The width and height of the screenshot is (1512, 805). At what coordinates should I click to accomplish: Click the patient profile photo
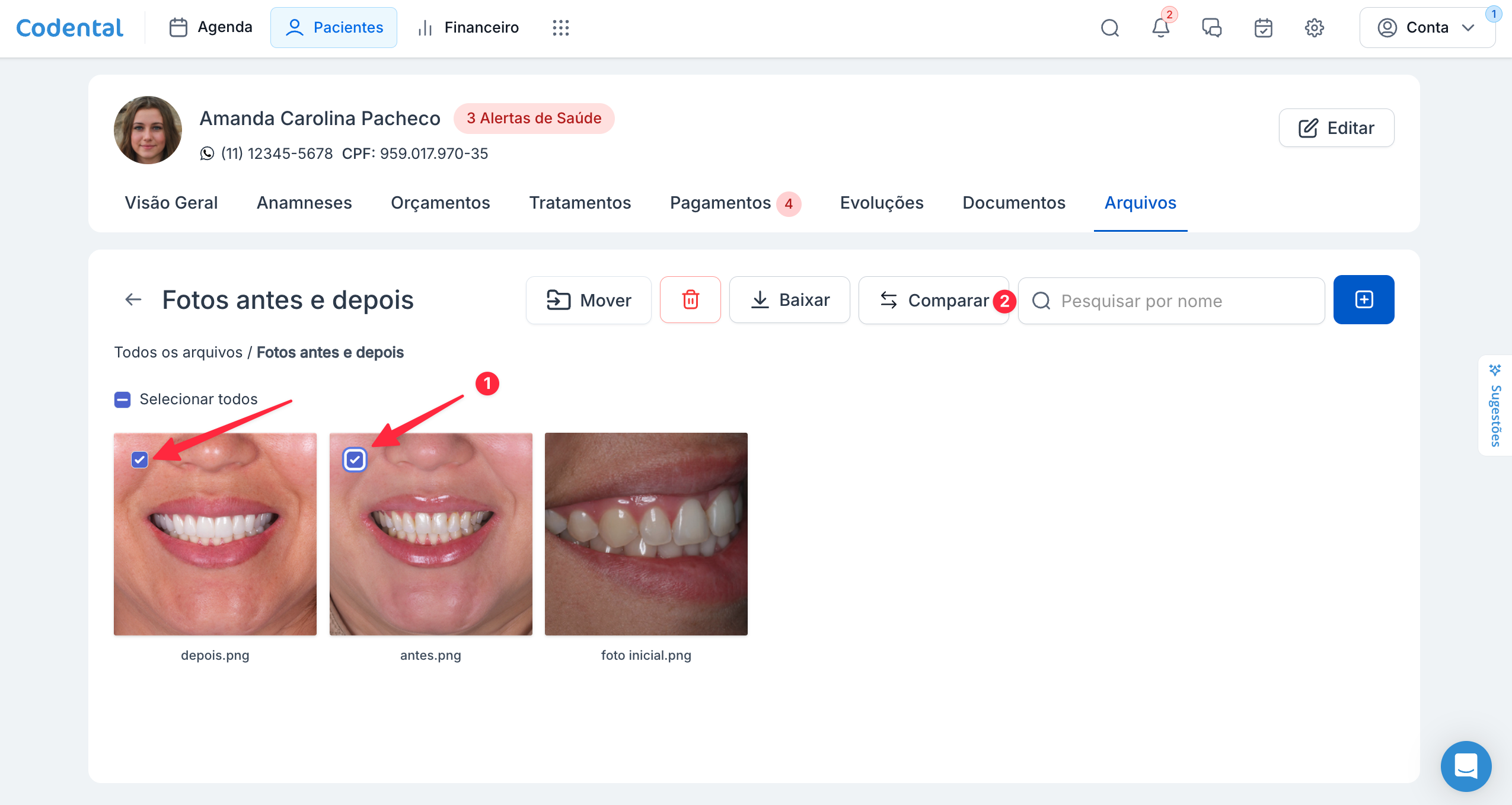click(148, 130)
